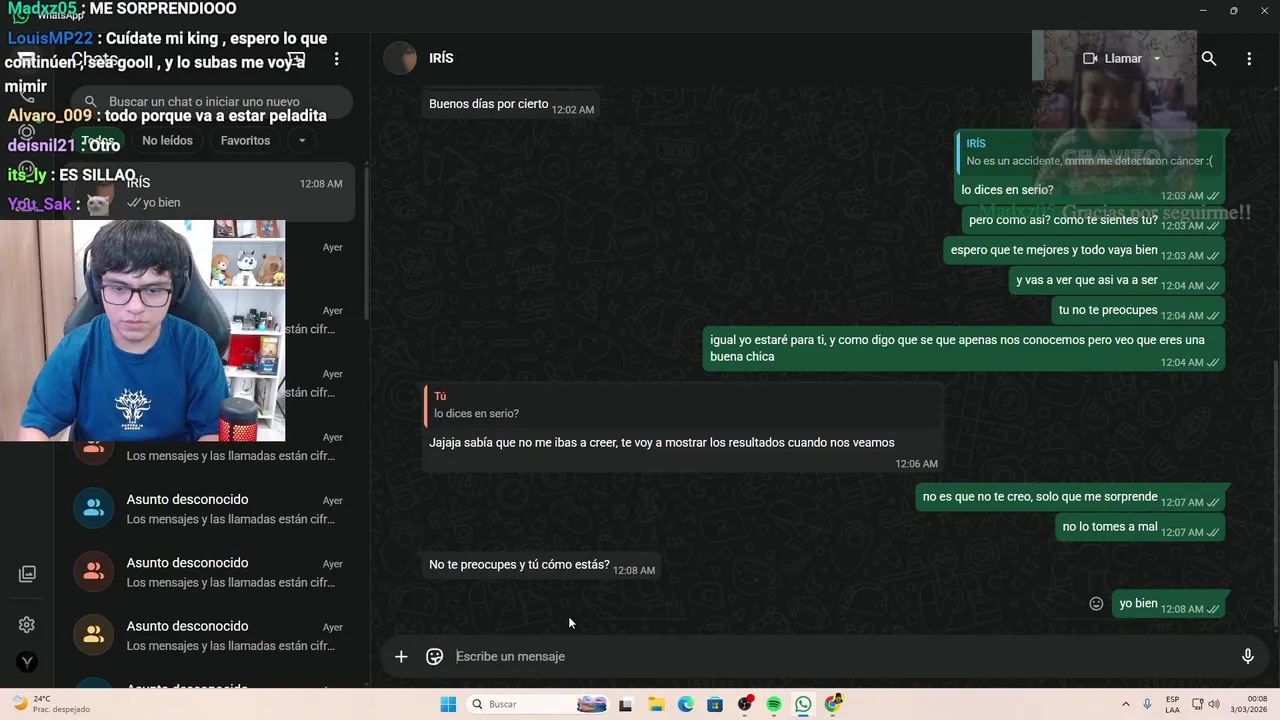Jump to quoted 'Tú lo dices en serio?' reply
The width and height of the screenshot is (1280, 720).
pyautogui.click(x=682, y=405)
